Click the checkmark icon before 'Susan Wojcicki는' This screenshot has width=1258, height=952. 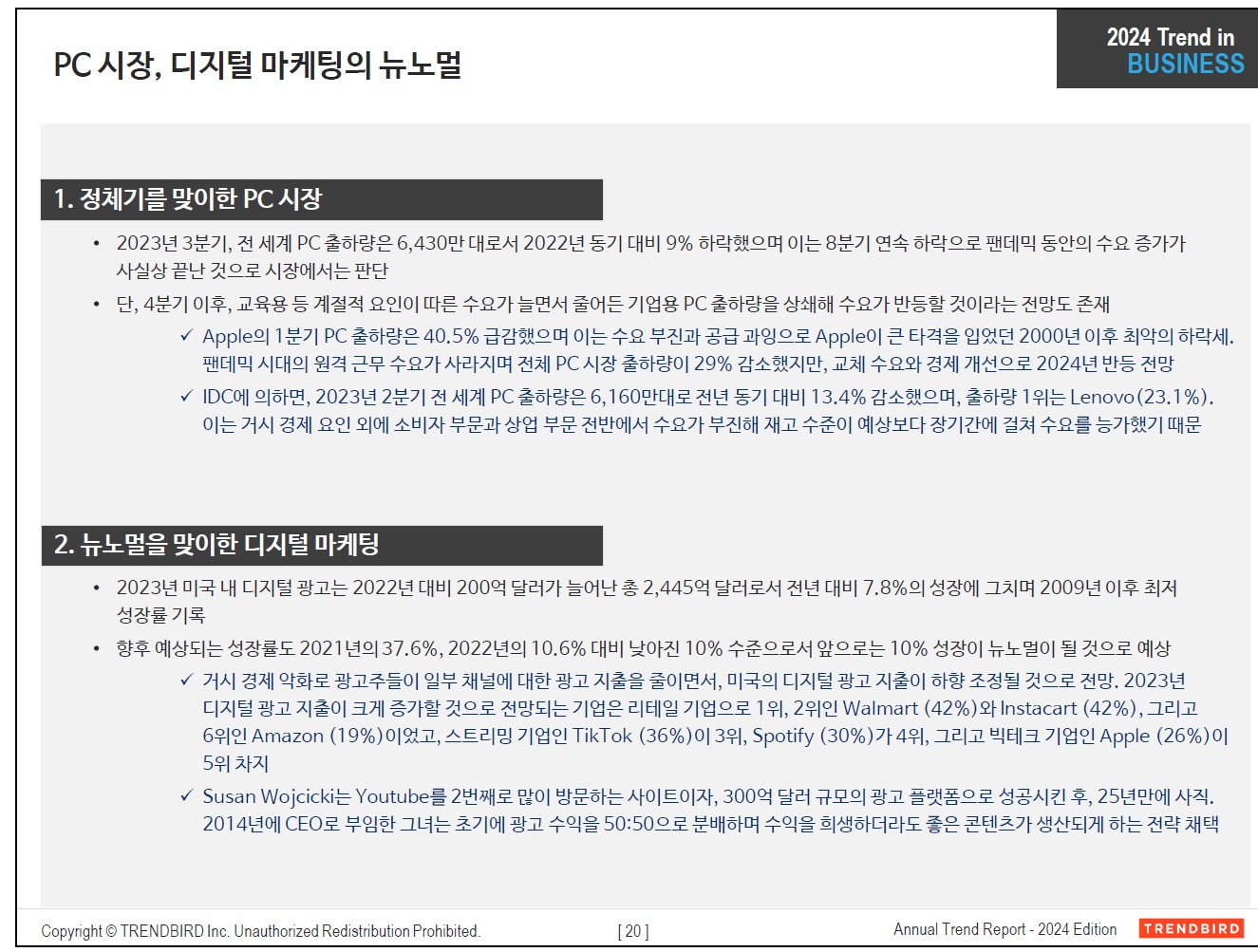(x=186, y=795)
